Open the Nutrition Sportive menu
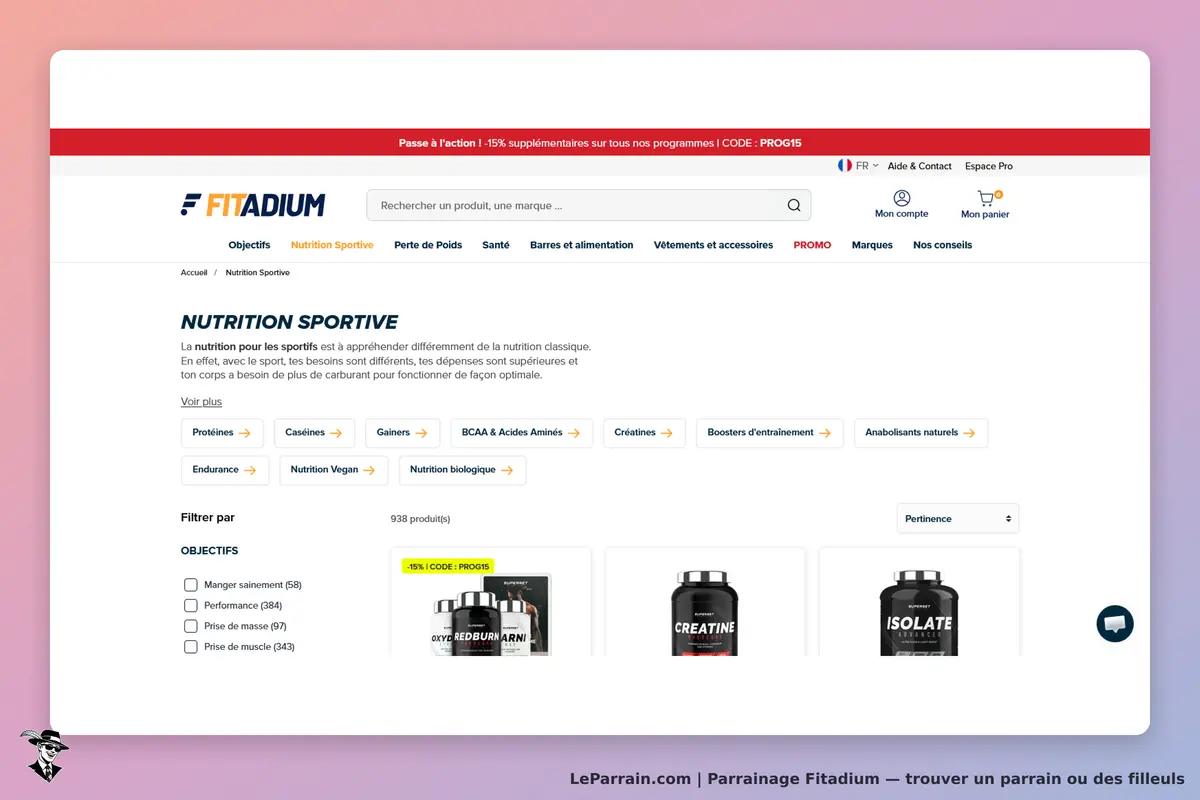The image size is (1200, 800). click(x=332, y=245)
